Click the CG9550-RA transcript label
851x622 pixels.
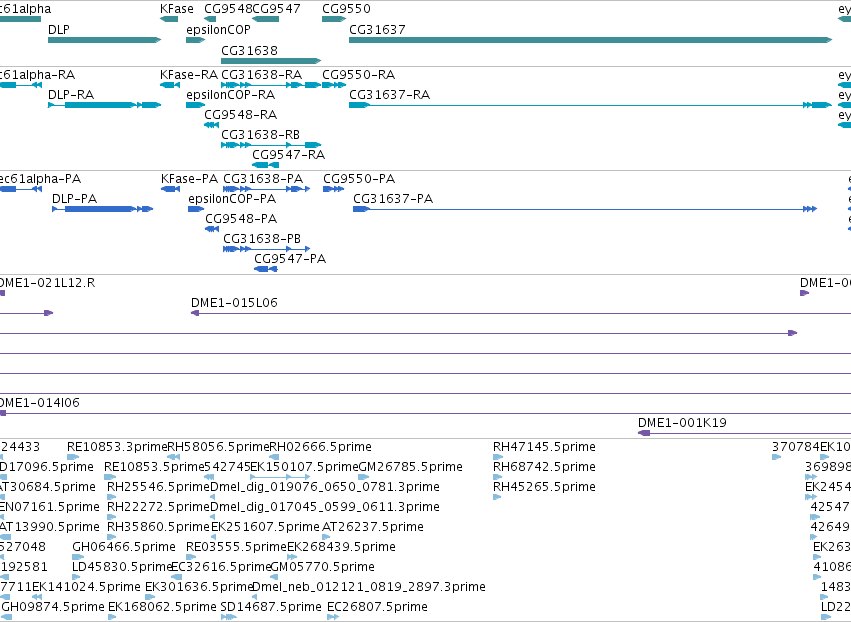359,74
